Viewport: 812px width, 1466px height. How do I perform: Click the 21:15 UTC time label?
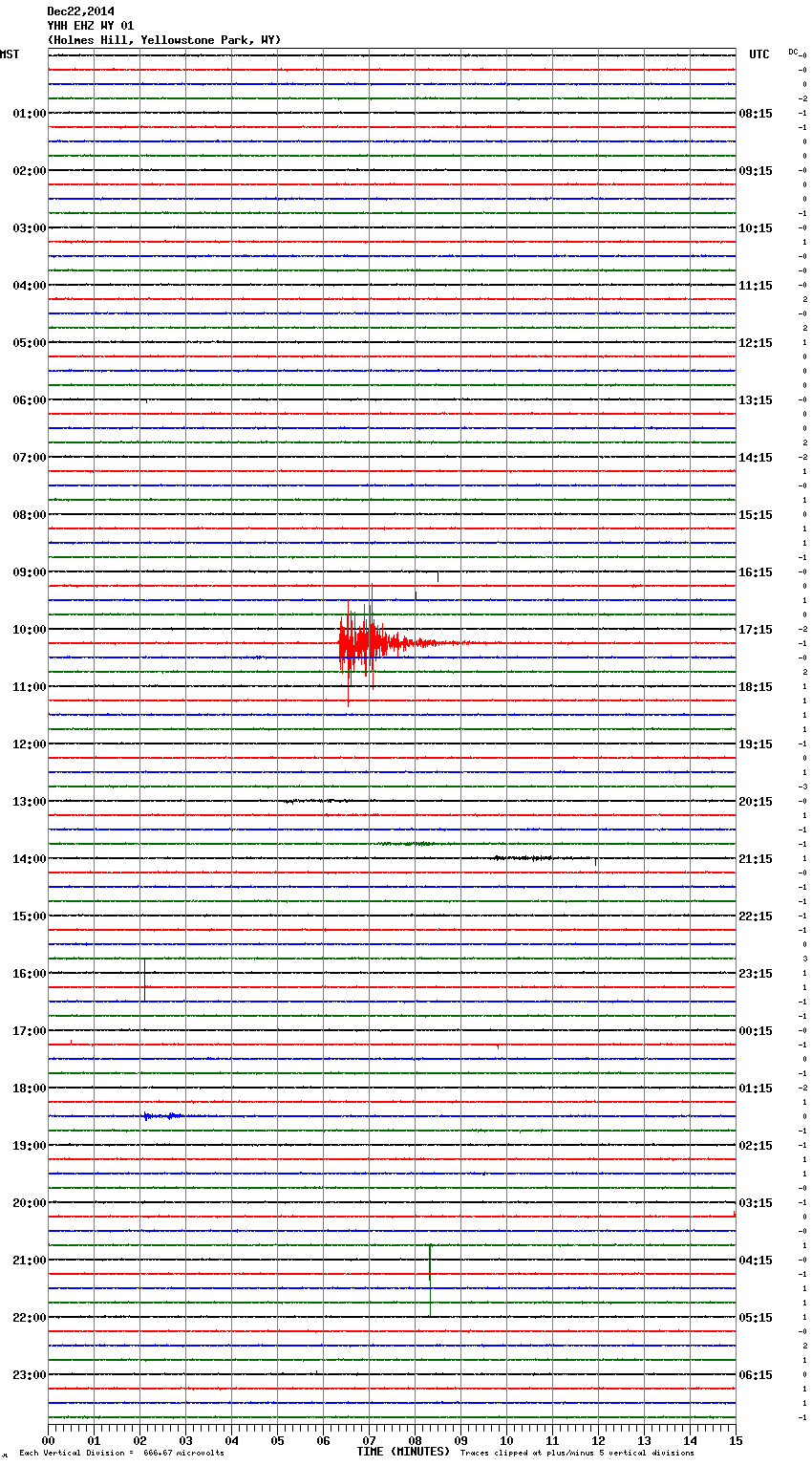point(756,859)
